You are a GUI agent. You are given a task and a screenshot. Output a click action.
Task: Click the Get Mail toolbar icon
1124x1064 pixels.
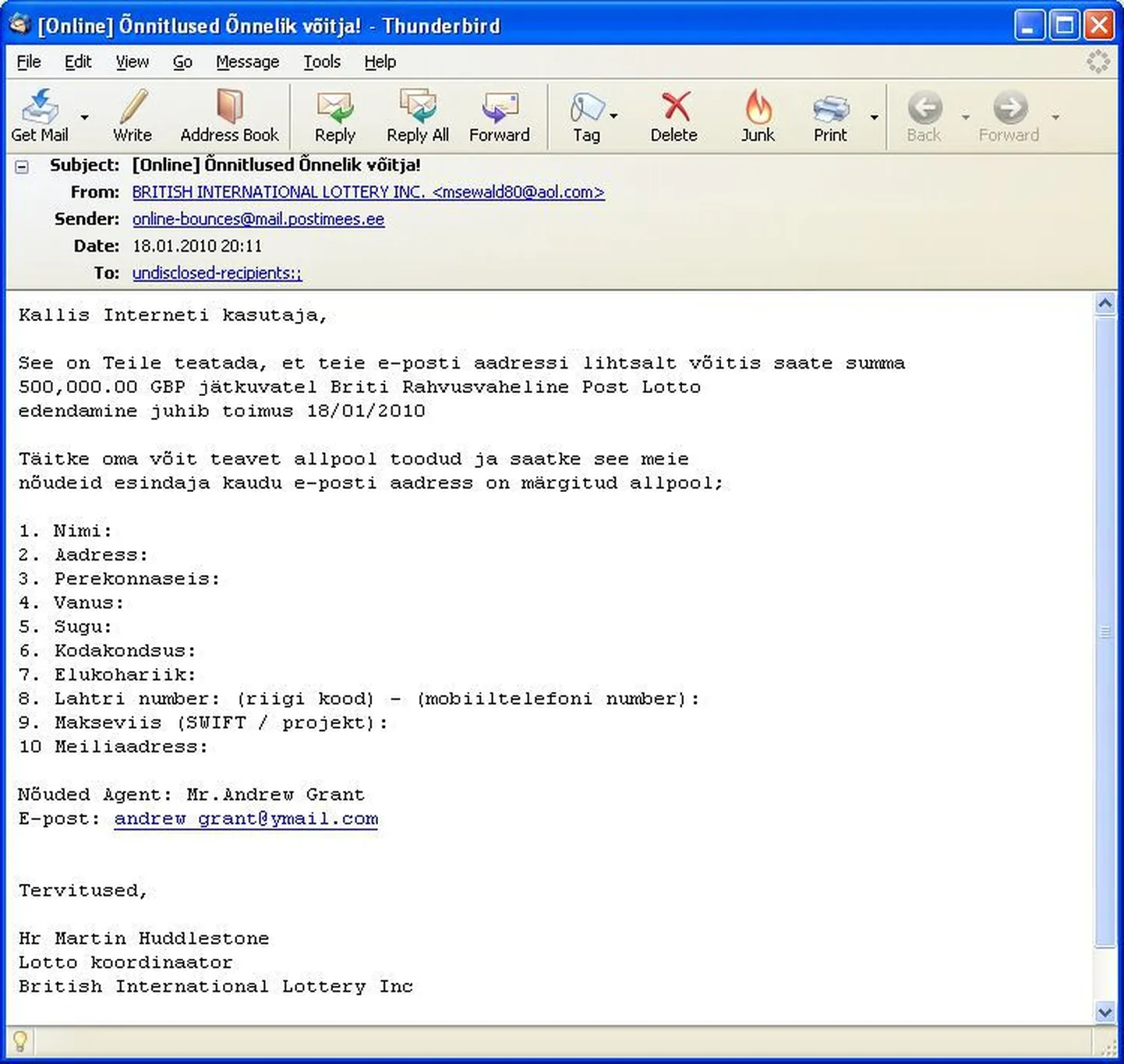pyautogui.click(x=39, y=107)
